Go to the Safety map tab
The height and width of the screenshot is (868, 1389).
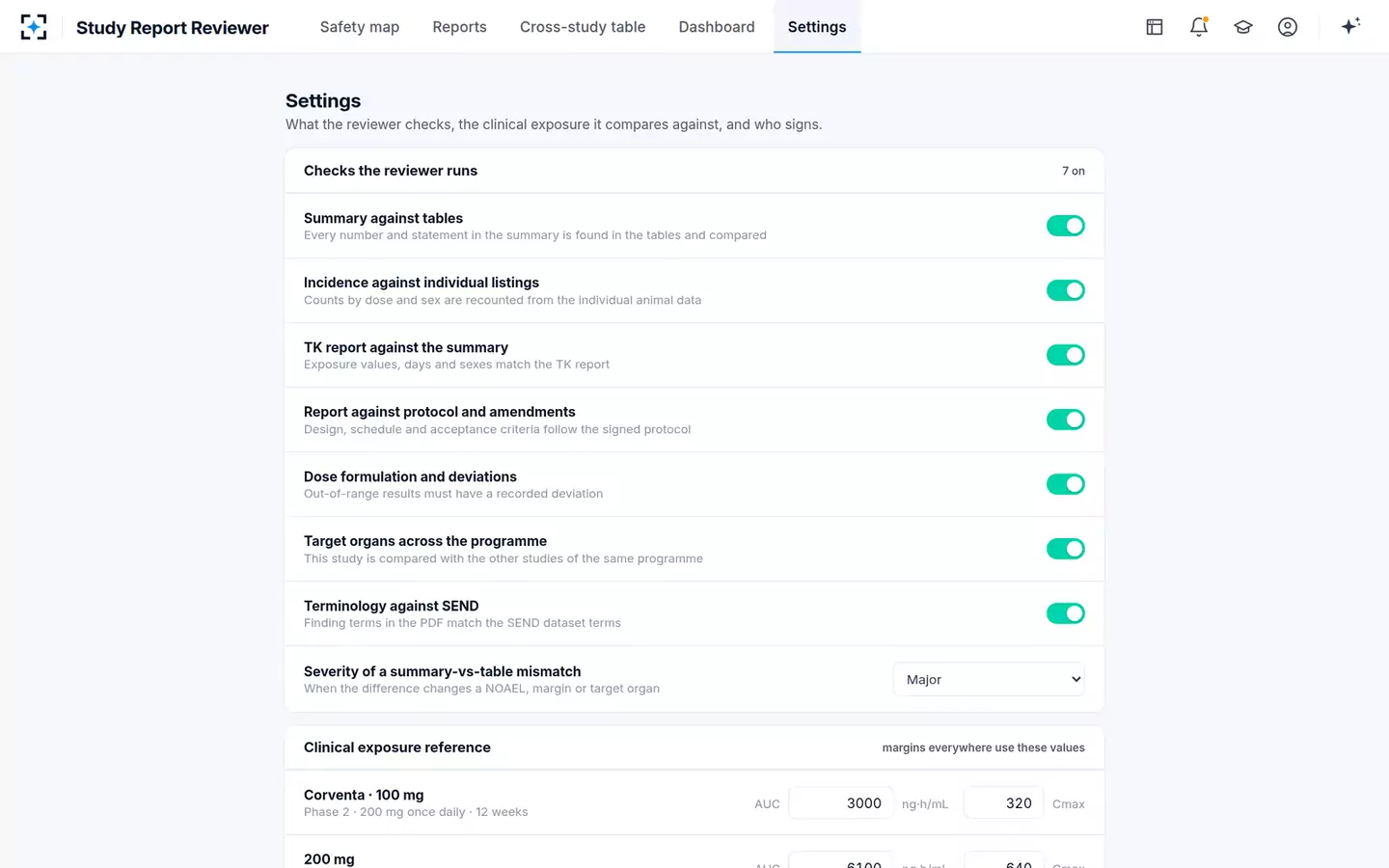[x=360, y=27]
